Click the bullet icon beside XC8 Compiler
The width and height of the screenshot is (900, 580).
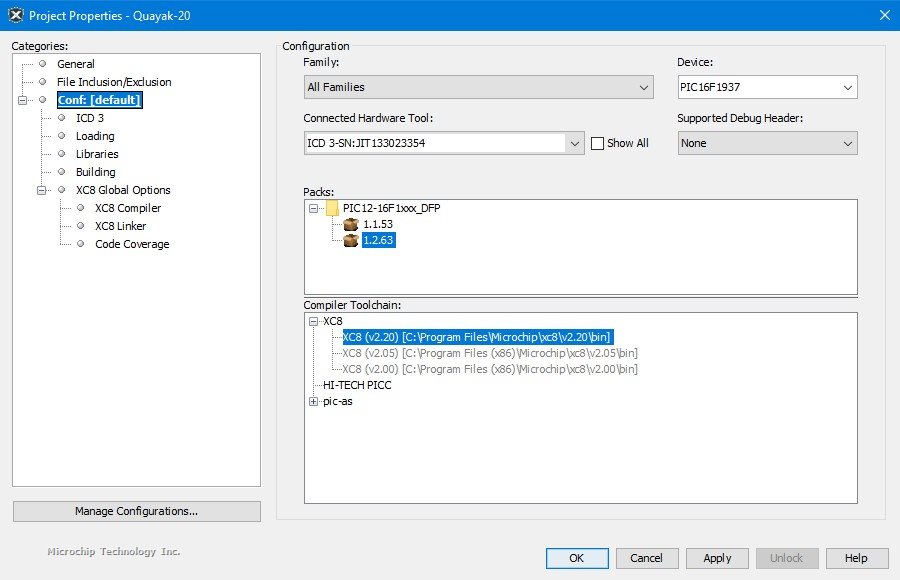pos(80,208)
